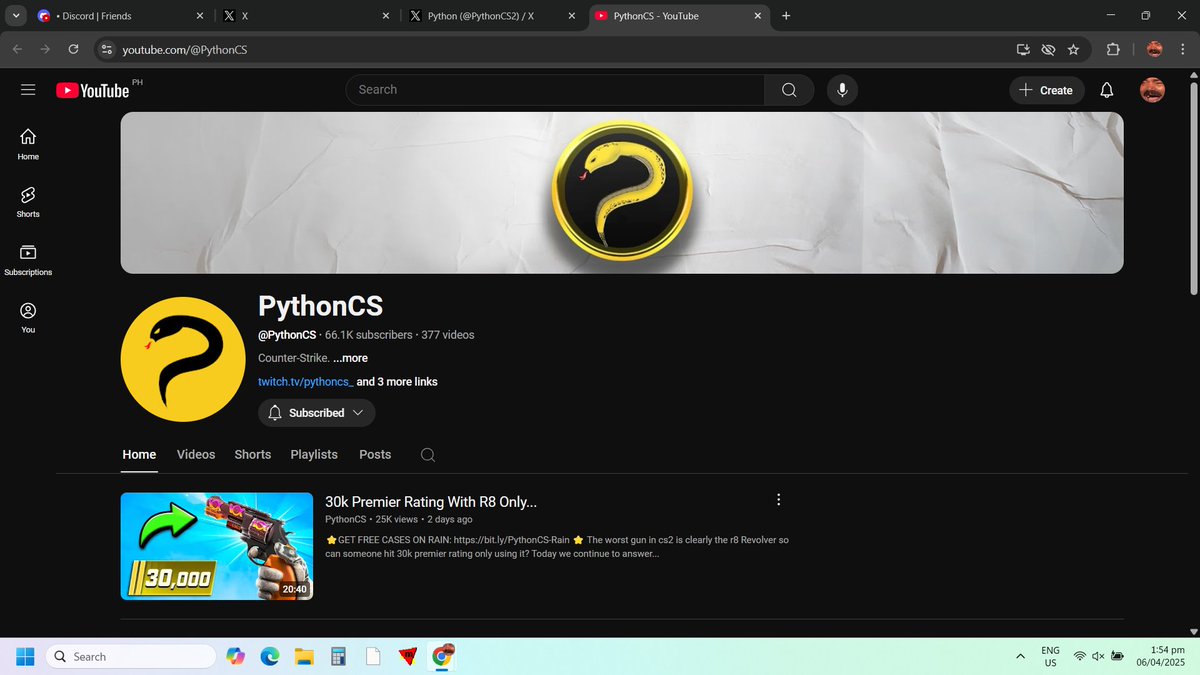Click the crossed-out eye icon in address bar
This screenshot has height=675, width=1200.
(1048, 49)
